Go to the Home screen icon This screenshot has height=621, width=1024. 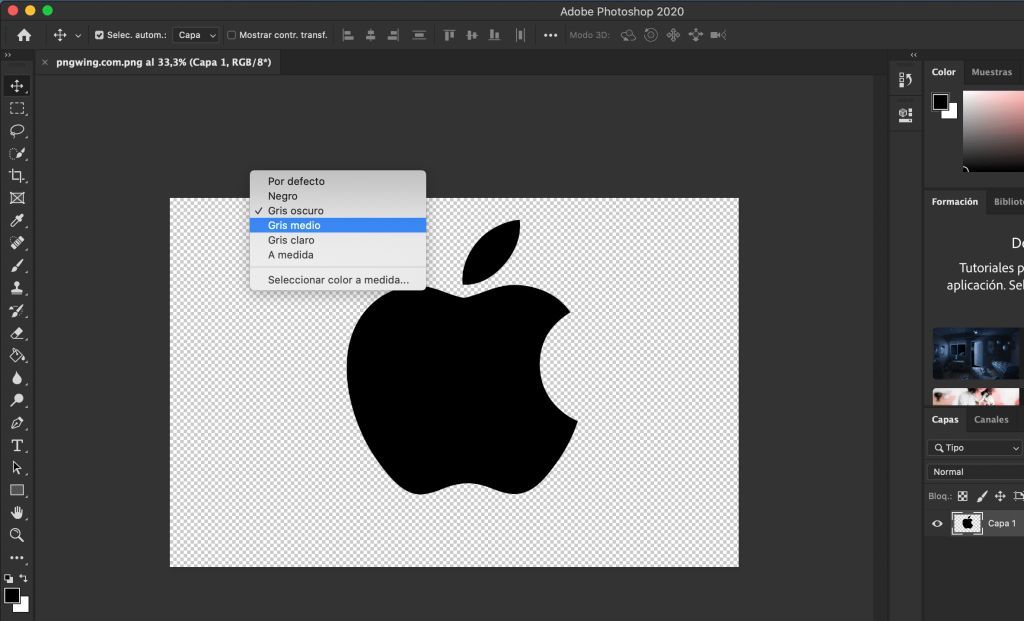24,35
